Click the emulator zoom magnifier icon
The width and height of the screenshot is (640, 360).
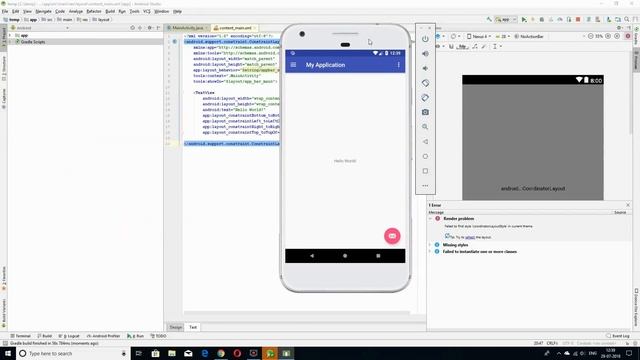(x=425, y=127)
